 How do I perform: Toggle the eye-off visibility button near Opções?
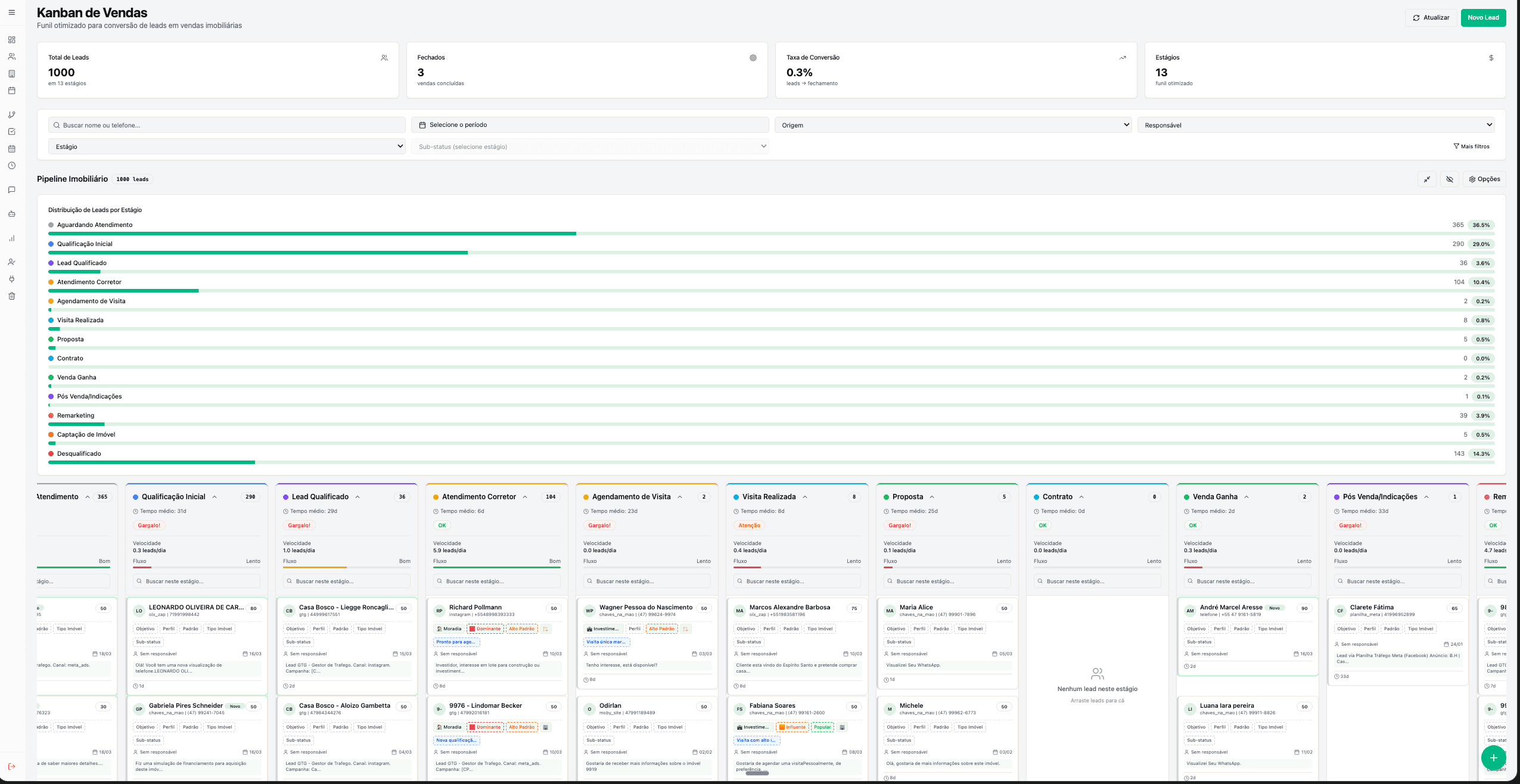click(x=1449, y=179)
